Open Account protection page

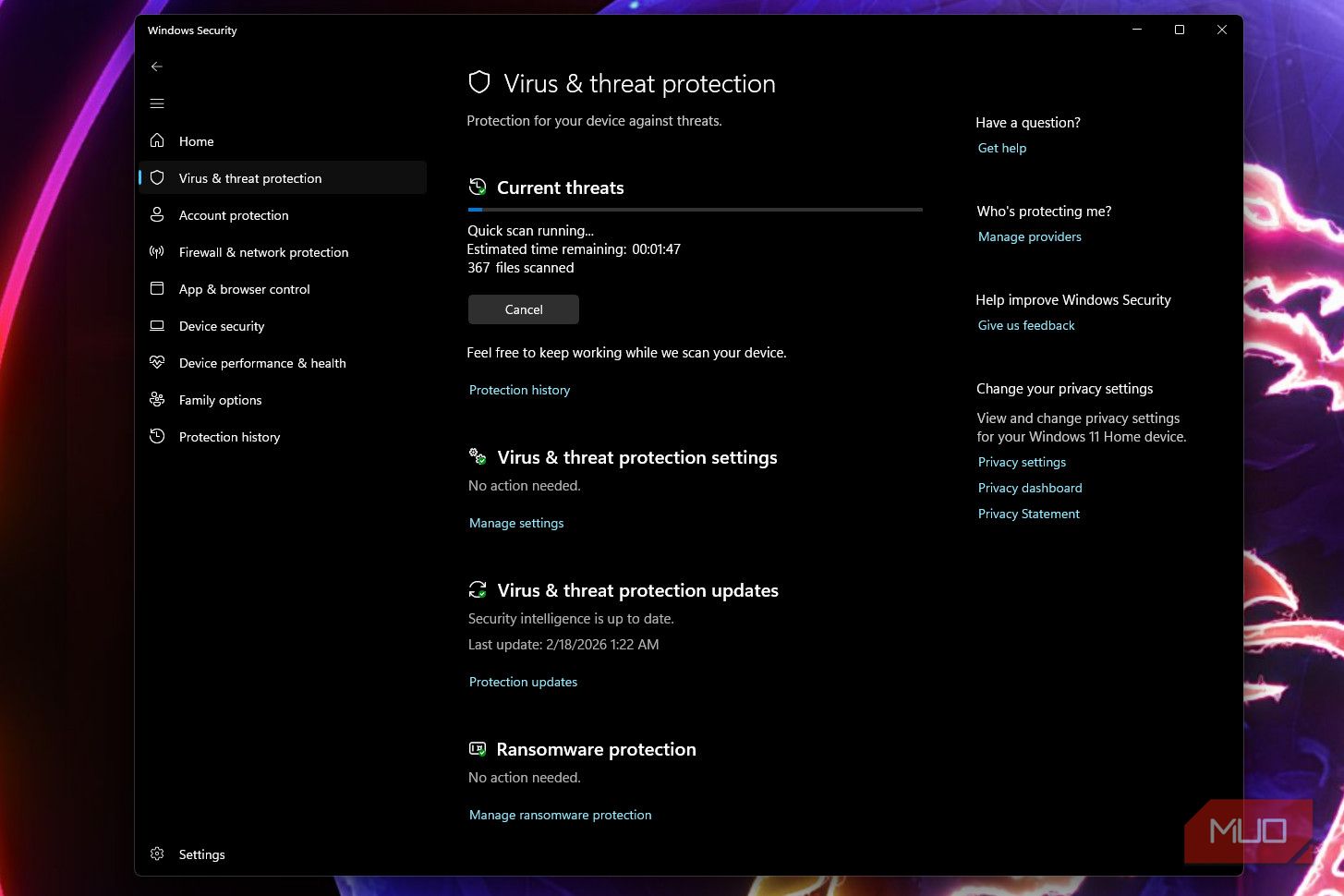coord(283,214)
